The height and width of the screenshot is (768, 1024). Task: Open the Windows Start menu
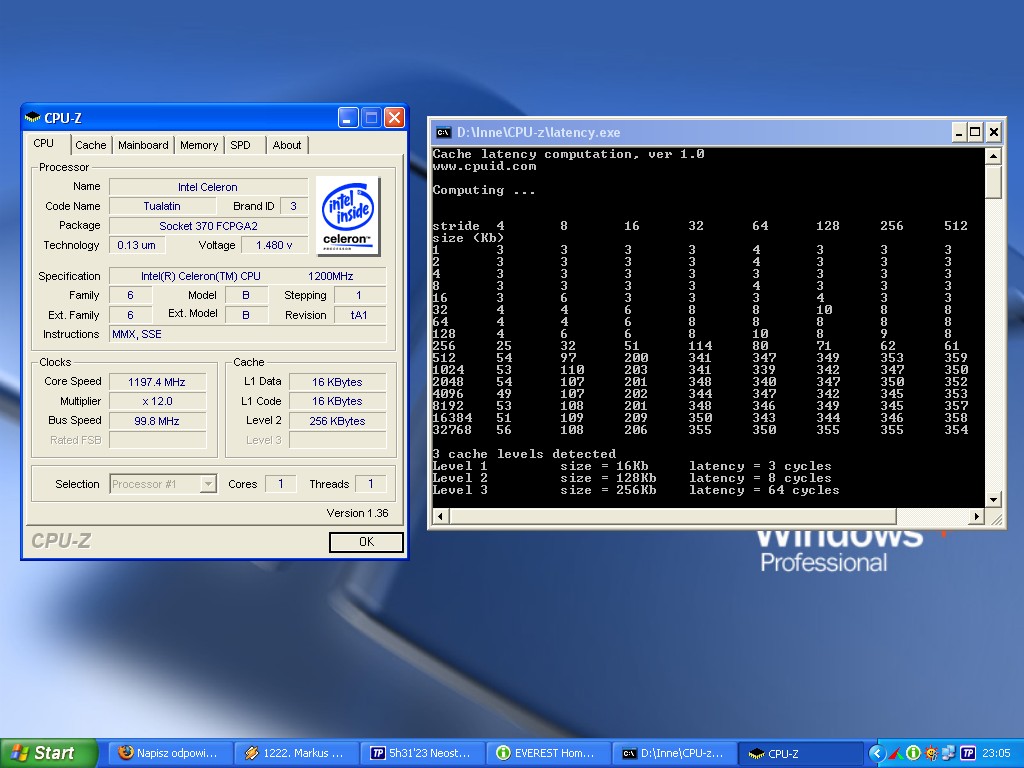click(48, 753)
